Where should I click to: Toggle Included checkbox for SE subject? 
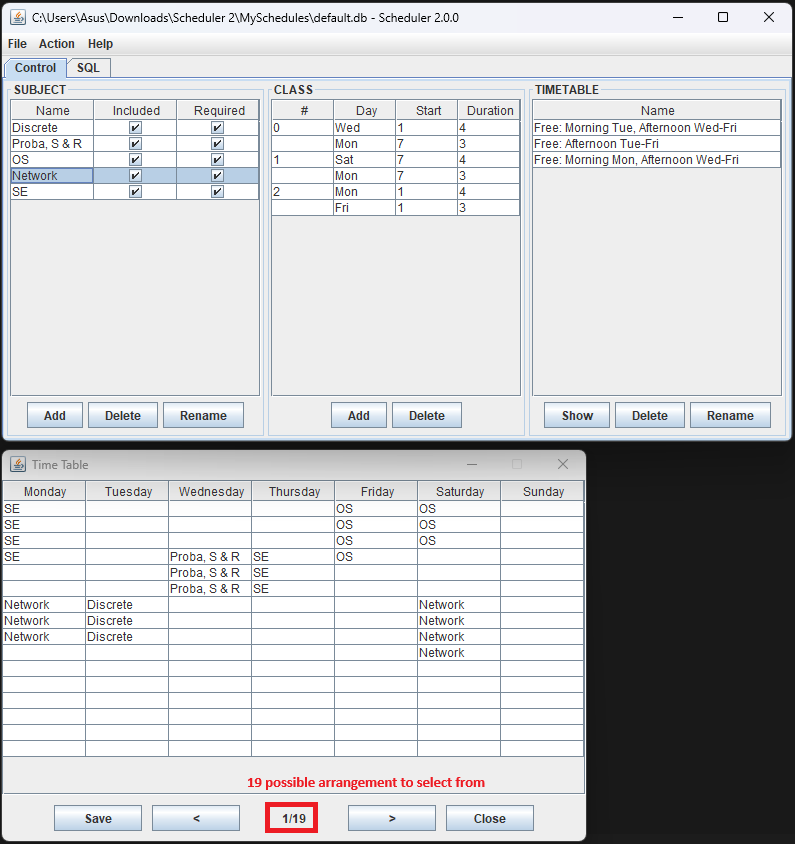pos(135,192)
